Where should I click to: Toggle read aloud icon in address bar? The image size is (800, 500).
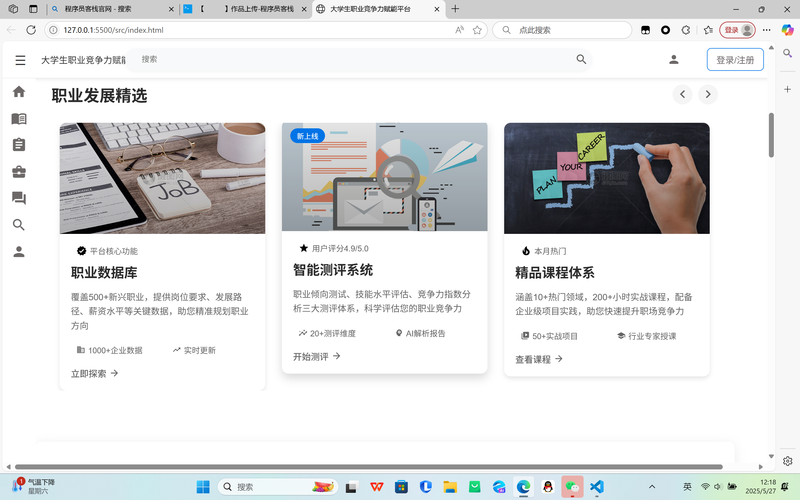[x=459, y=30]
